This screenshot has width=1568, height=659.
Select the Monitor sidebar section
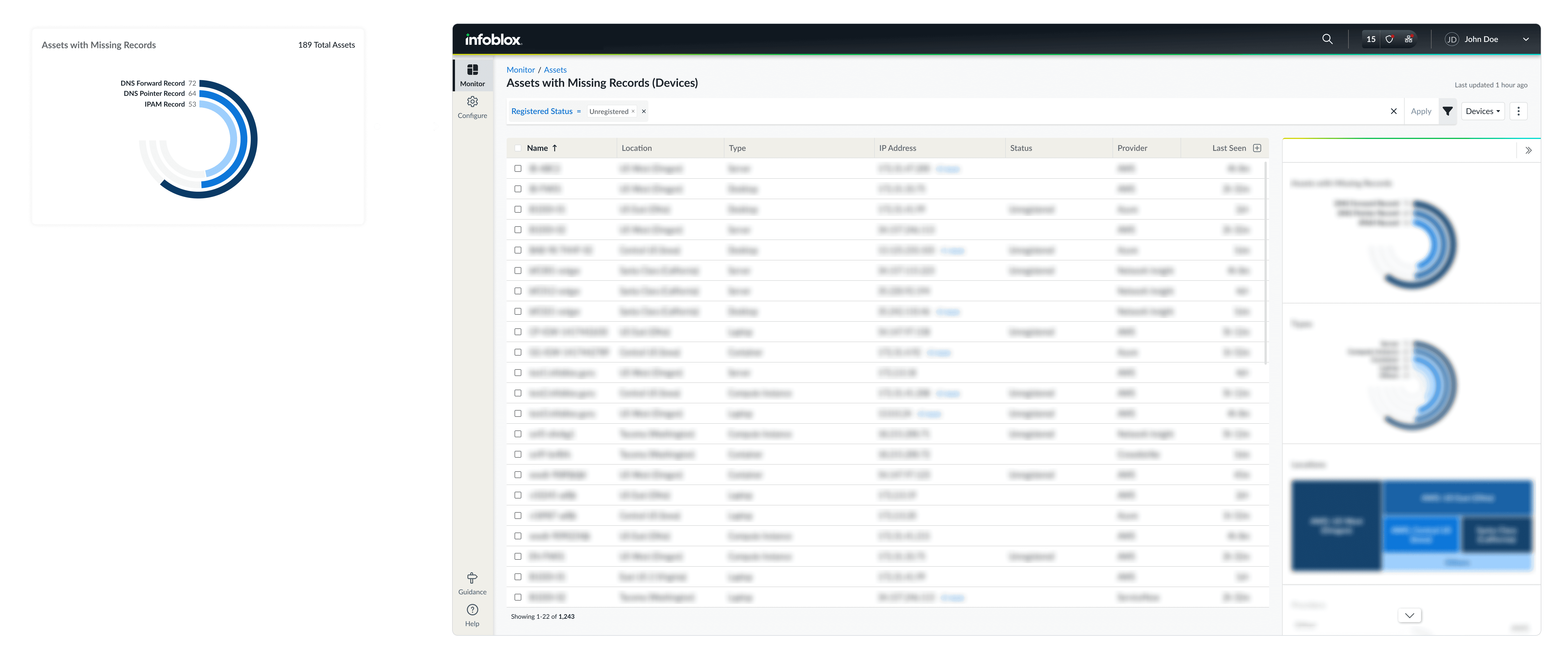coord(472,75)
